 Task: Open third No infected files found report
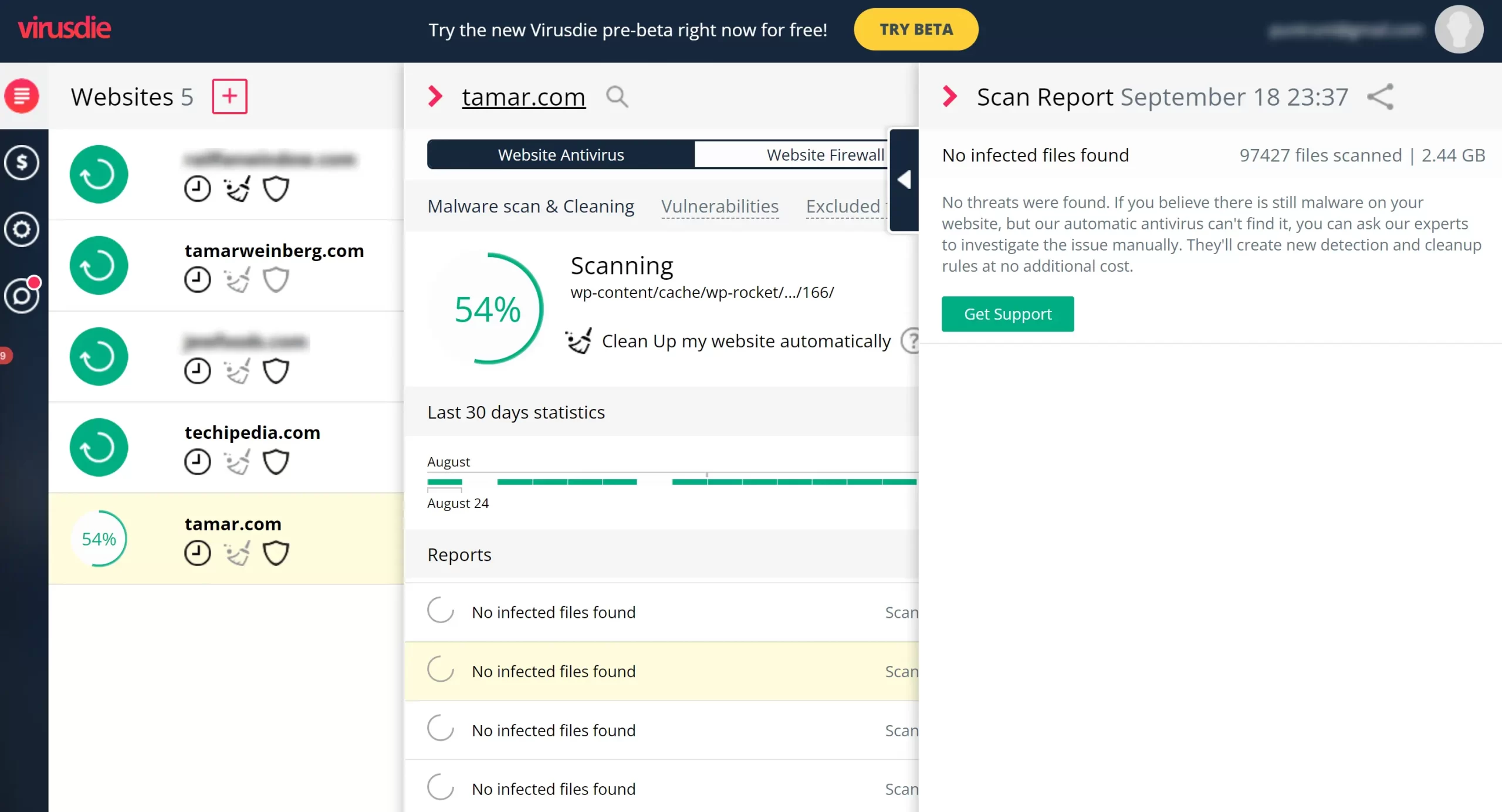[661, 730]
